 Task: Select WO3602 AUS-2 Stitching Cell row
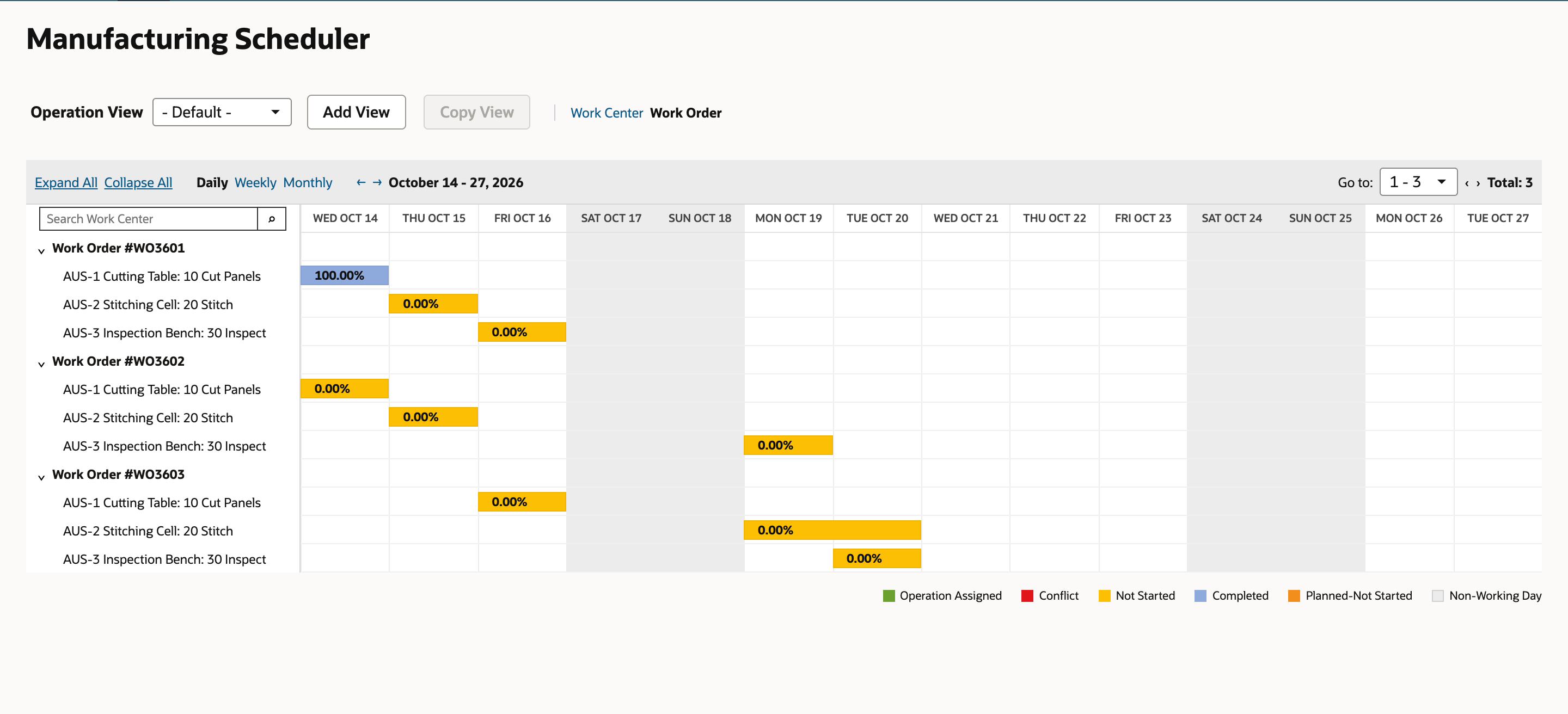(148, 418)
